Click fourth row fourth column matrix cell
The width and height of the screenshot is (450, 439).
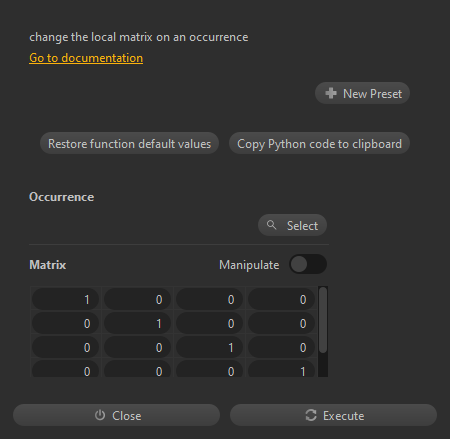point(281,369)
